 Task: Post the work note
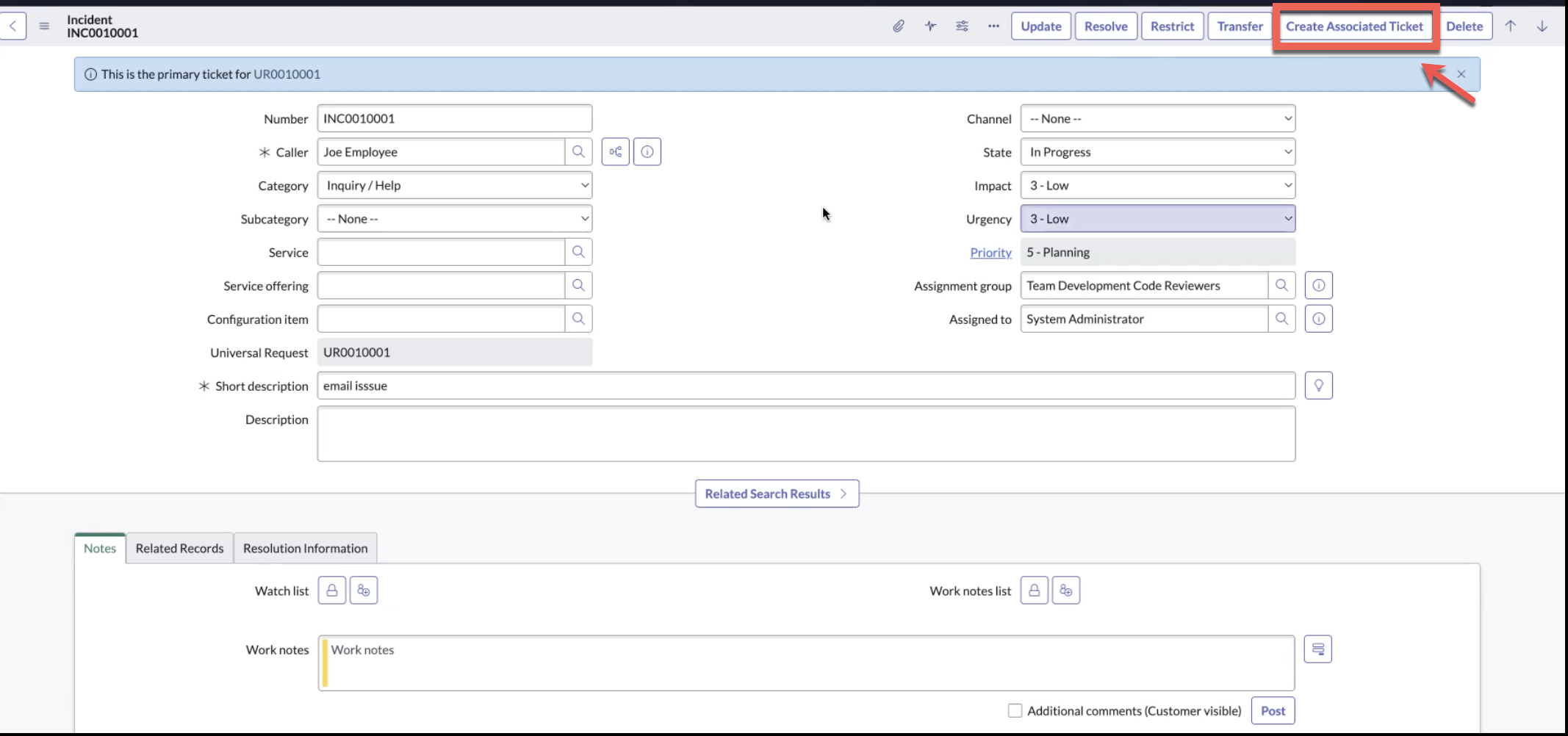point(1273,710)
